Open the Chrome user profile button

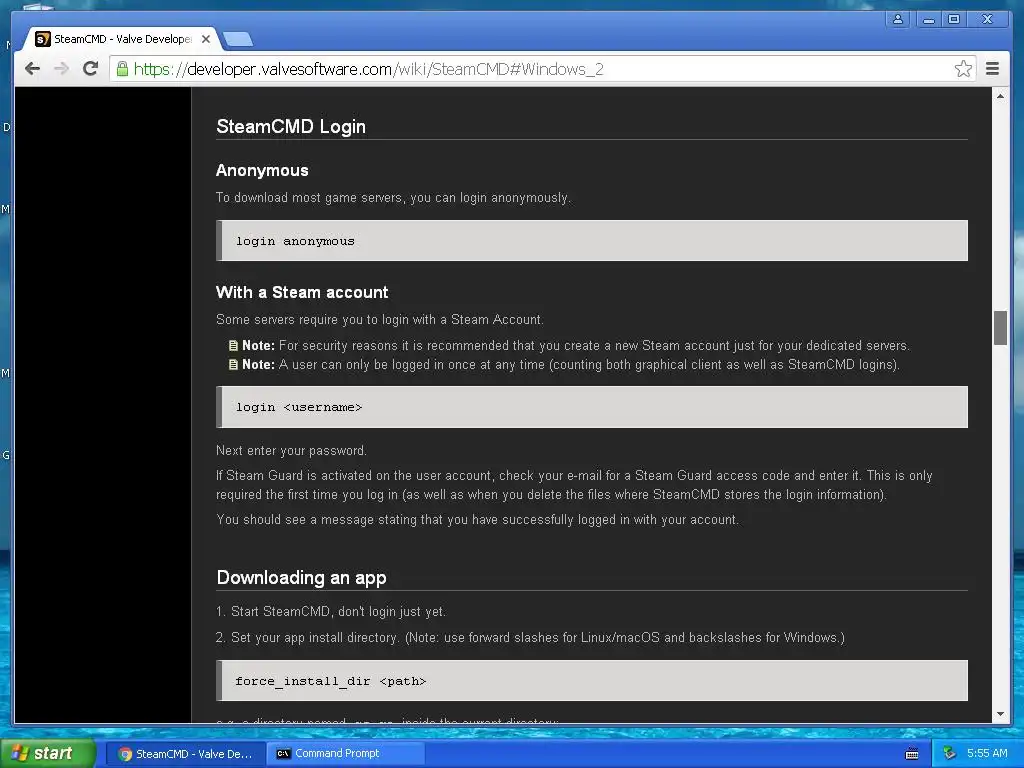(x=898, y=20)
